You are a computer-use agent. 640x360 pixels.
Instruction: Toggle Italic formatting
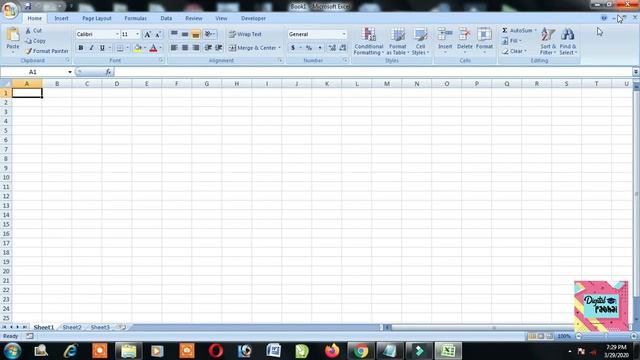click(91, 48)
